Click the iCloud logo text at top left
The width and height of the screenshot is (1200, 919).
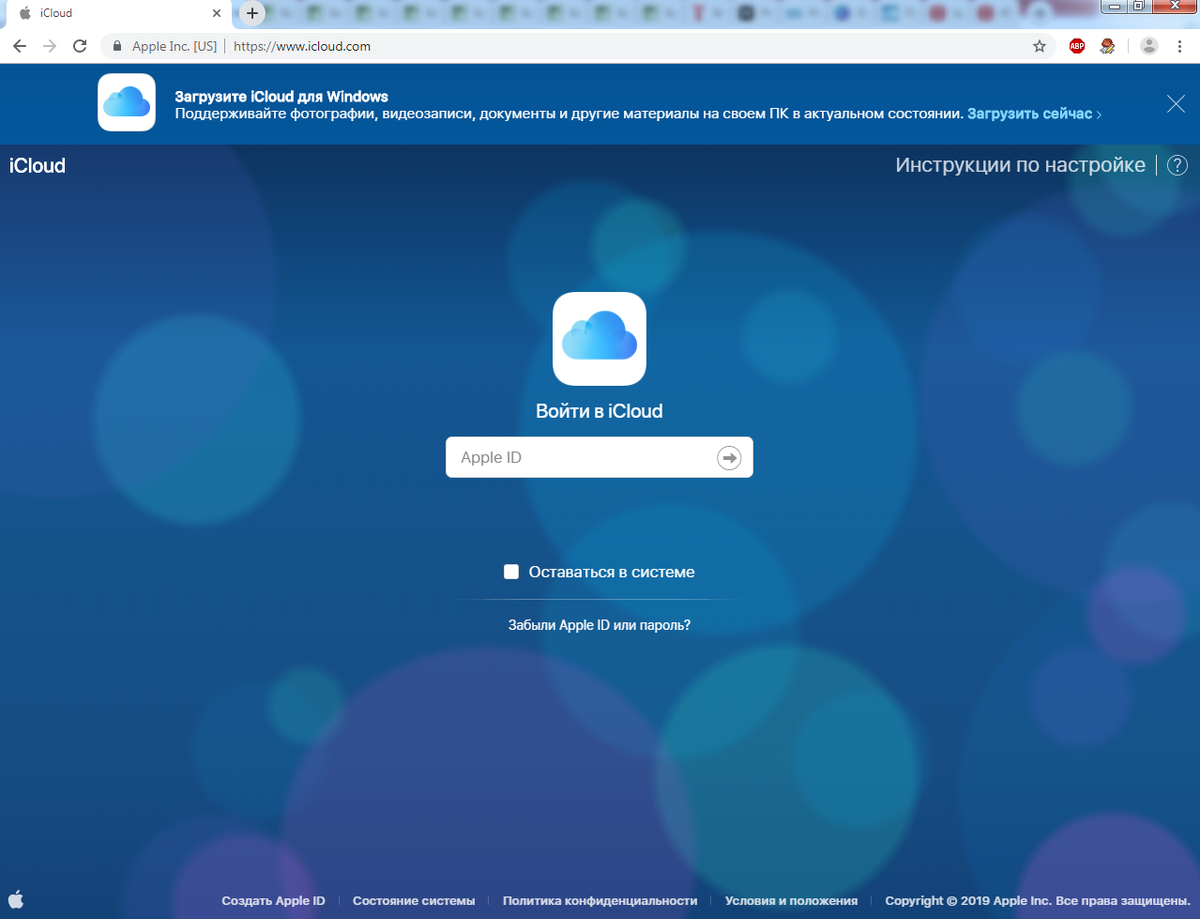pyautogui.click(x=37, y=166)
